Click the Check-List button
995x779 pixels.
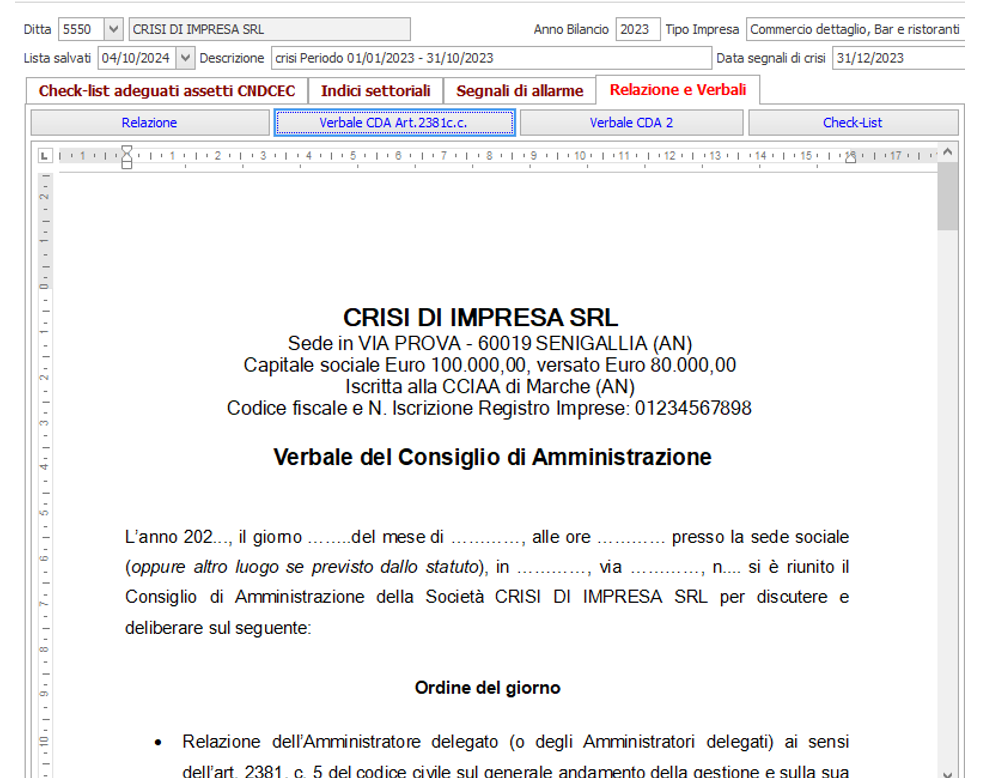pyautogui.click(x=853, y=122)
